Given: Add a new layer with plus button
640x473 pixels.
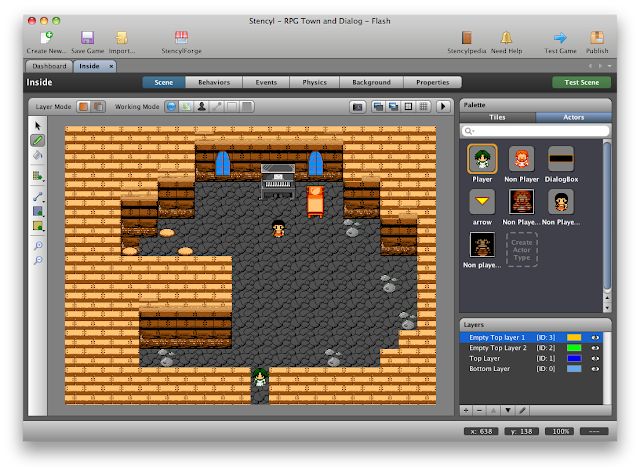Looking at the screenshot, I should pos(466,411).
